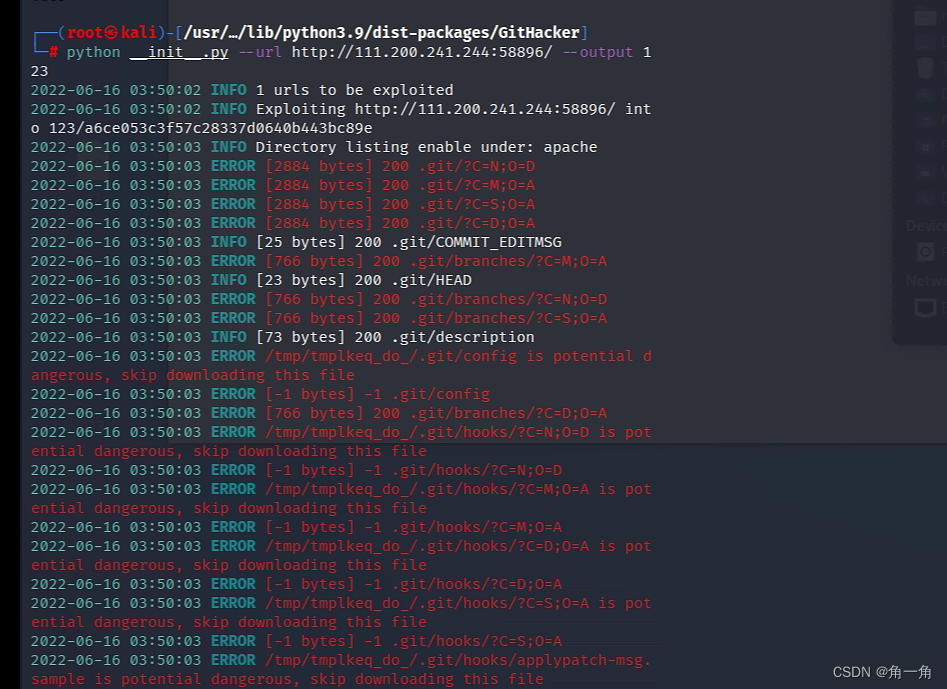
Task: Click the word python in the command
Action: pos(94,53)
